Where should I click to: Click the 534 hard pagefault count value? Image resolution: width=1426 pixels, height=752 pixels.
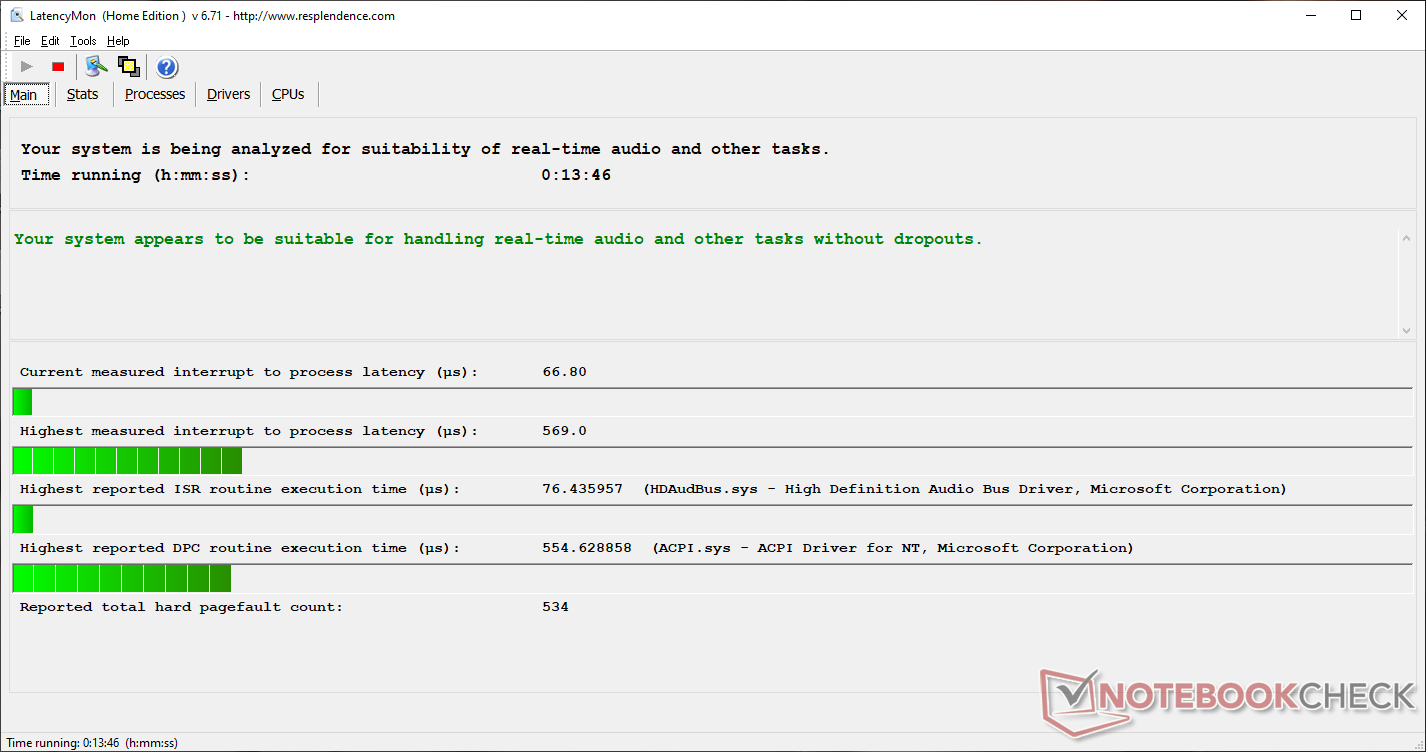coord(555,607)
